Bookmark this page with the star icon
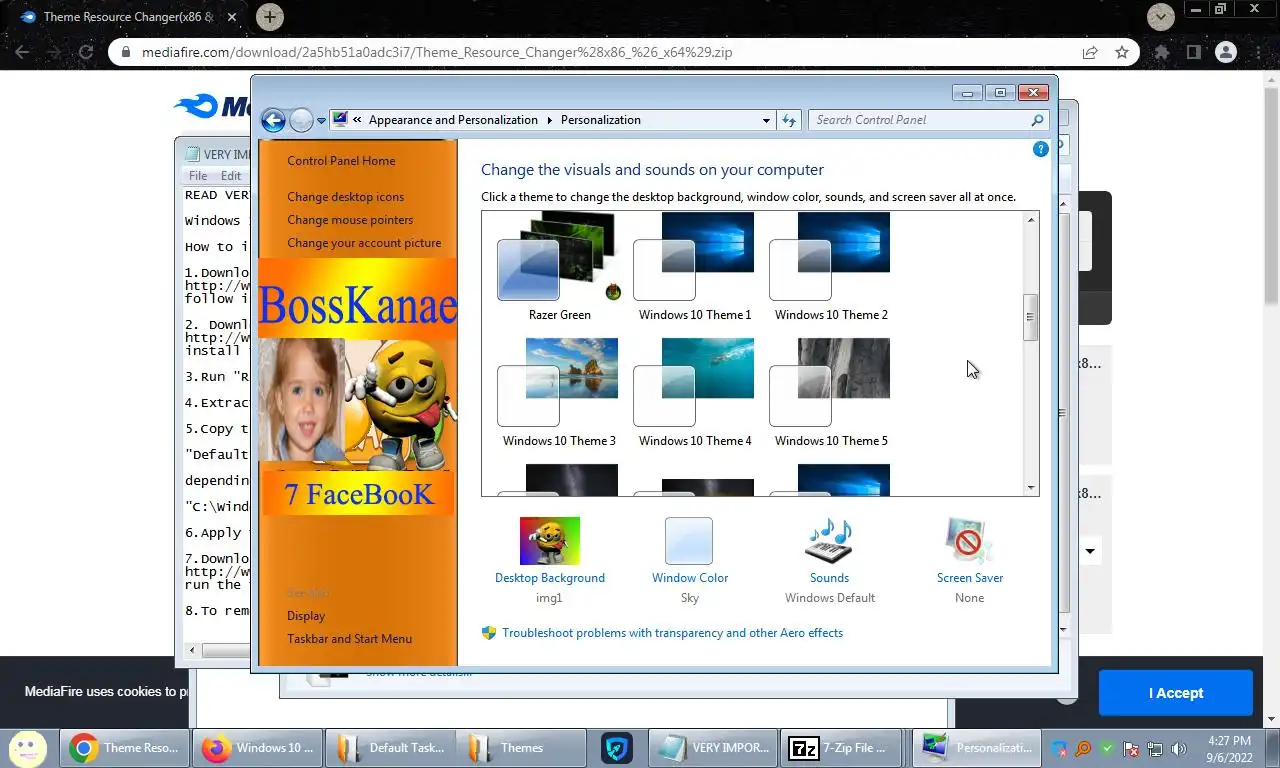The image size is (1280, 768). (x=1122, y=52)
